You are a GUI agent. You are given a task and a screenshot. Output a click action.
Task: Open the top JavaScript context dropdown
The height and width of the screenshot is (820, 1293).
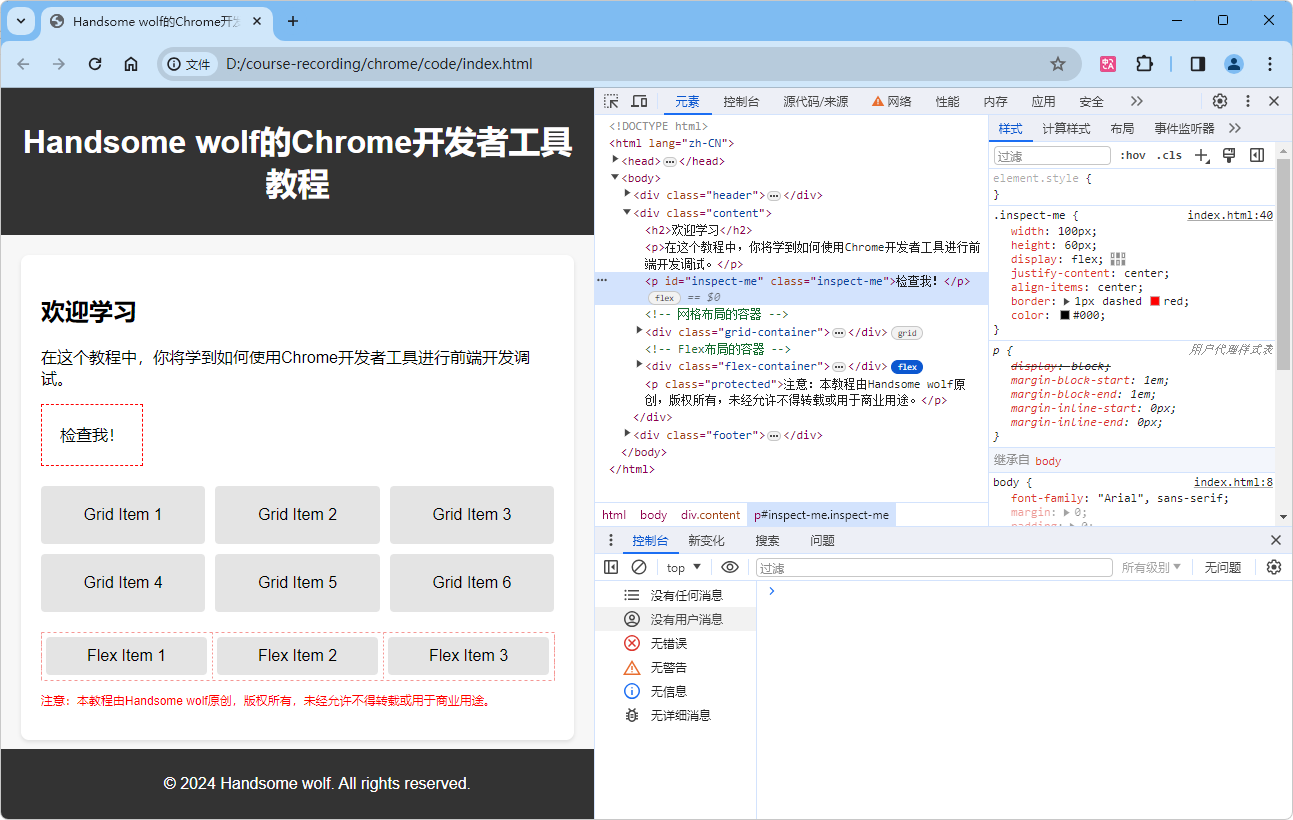point(684,567)
